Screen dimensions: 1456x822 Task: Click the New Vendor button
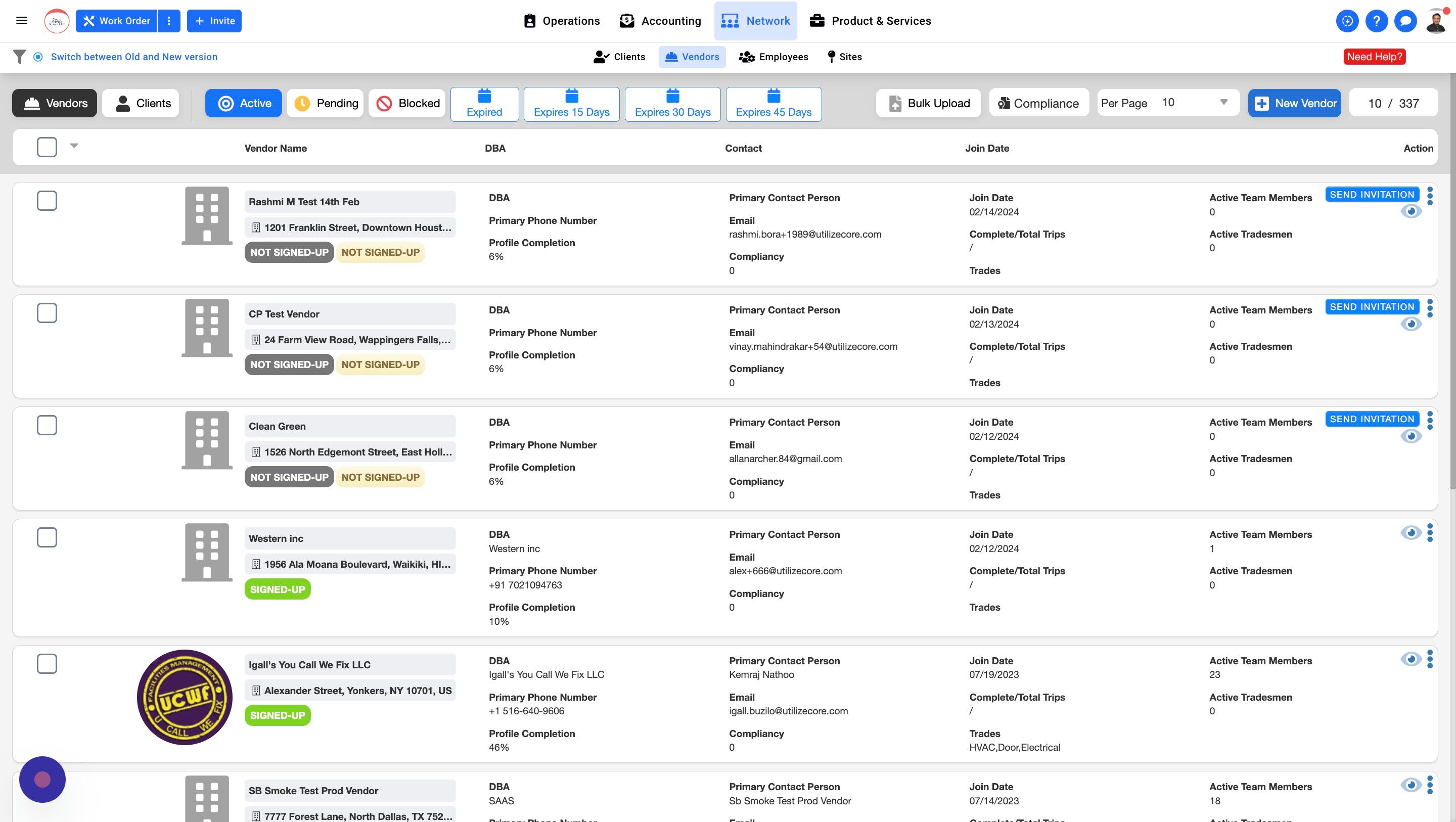tap(1294, 103)
